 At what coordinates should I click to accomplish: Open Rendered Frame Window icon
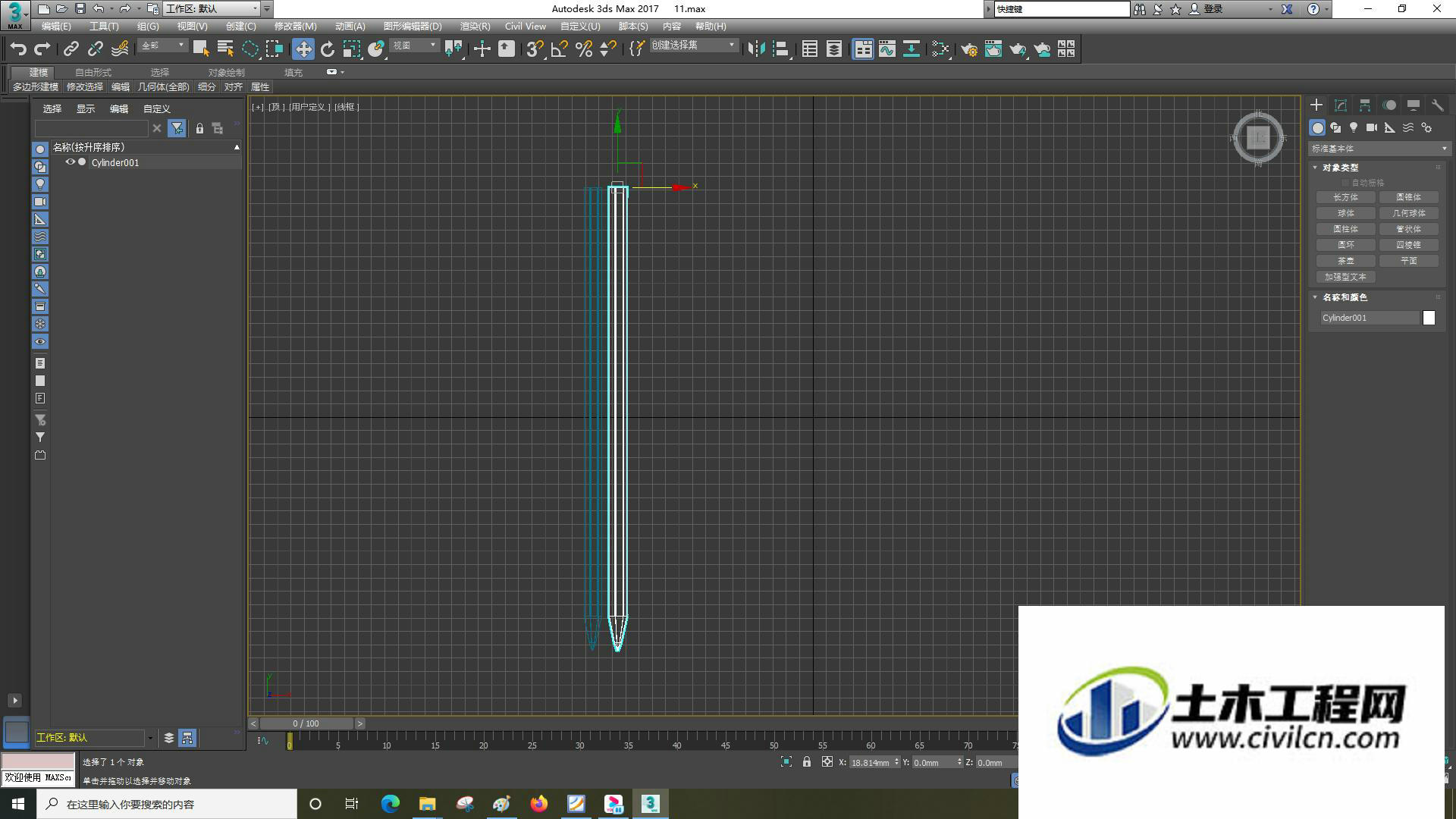pyautogui.click(x=993, y=49)
